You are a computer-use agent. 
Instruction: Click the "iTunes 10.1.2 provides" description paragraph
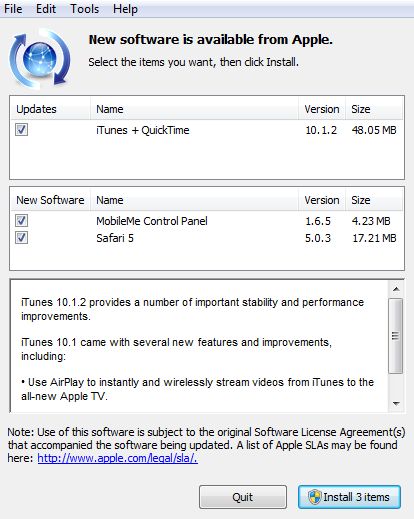click(x=192, y=309)
